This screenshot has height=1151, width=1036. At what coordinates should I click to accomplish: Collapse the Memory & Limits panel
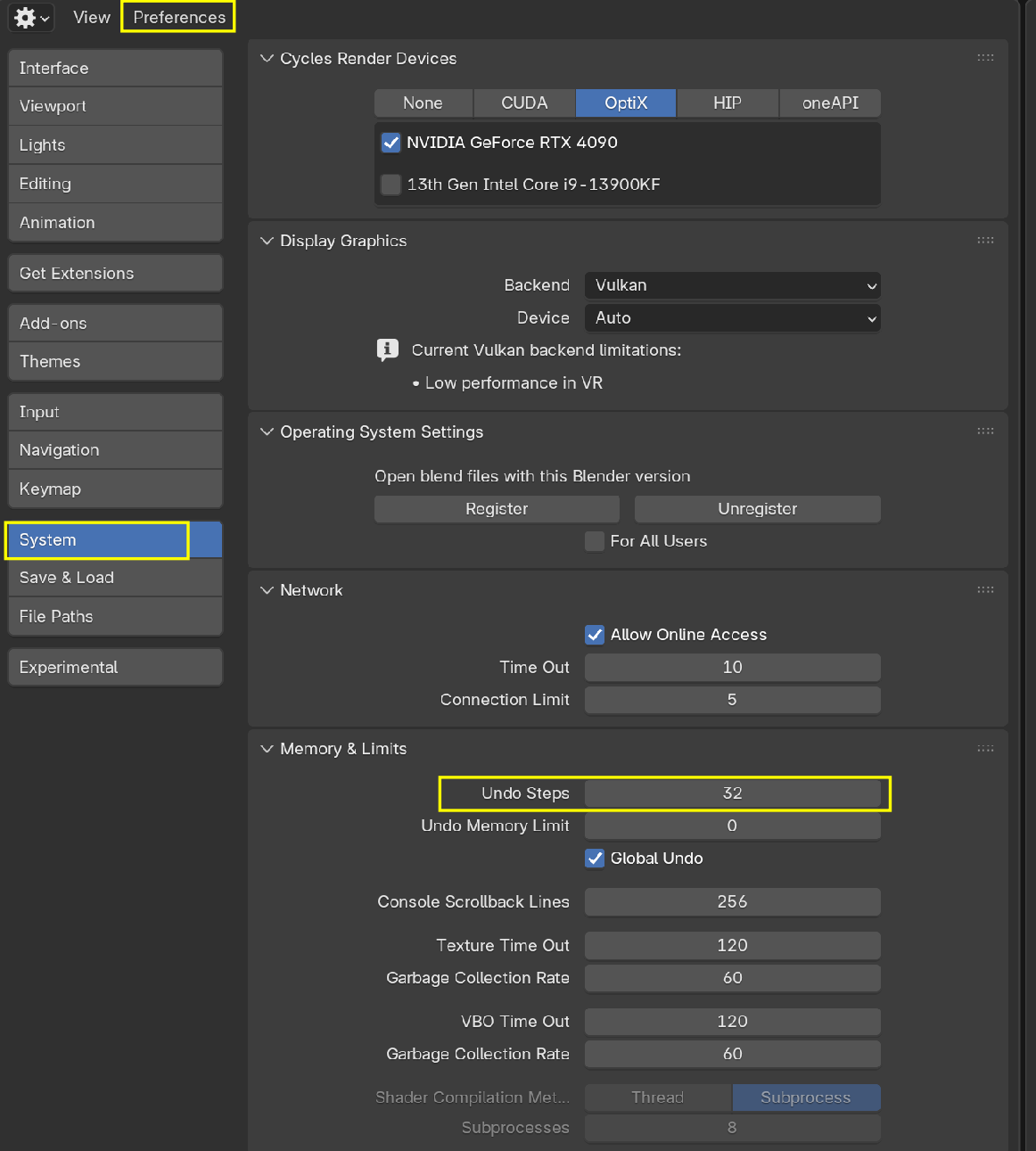[x=267, y=749]
